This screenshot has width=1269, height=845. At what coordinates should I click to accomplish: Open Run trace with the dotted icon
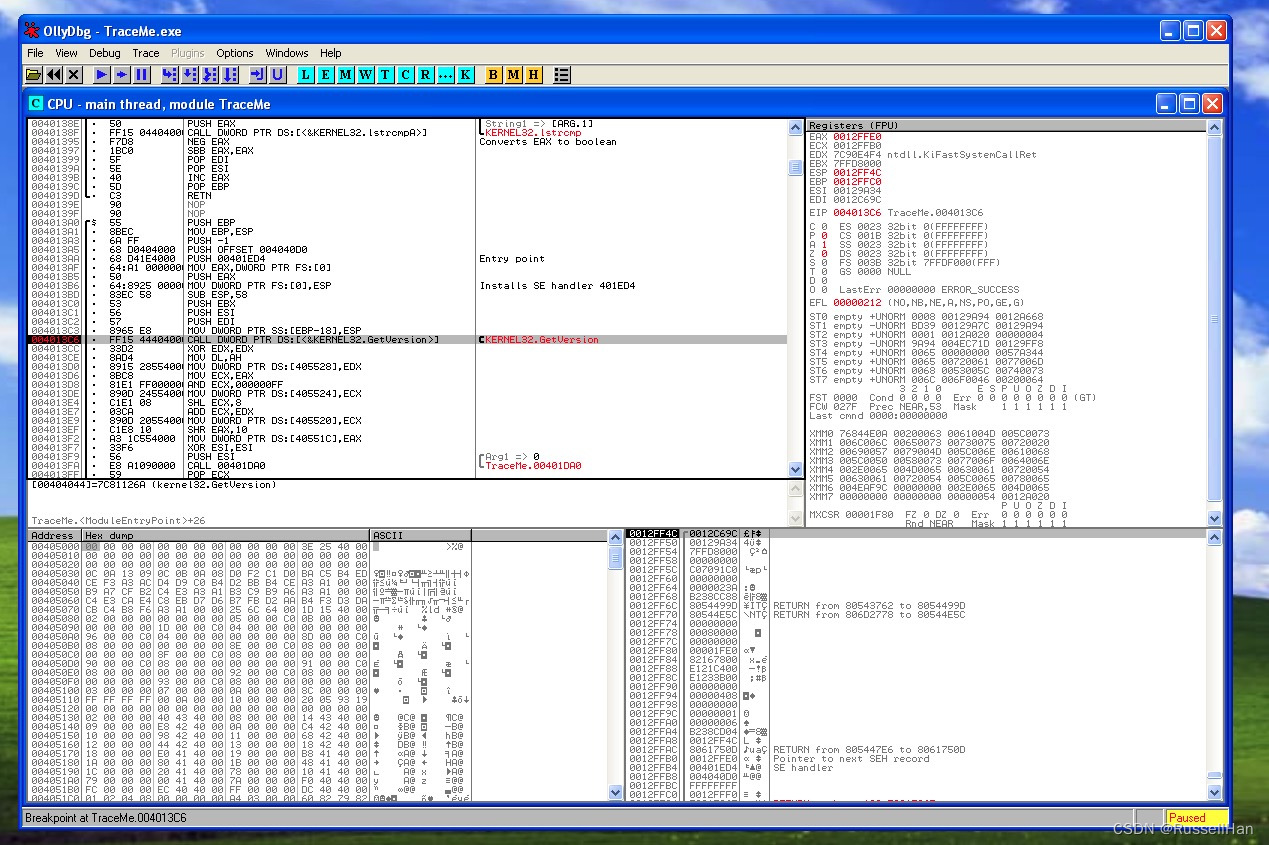[446, 75]
